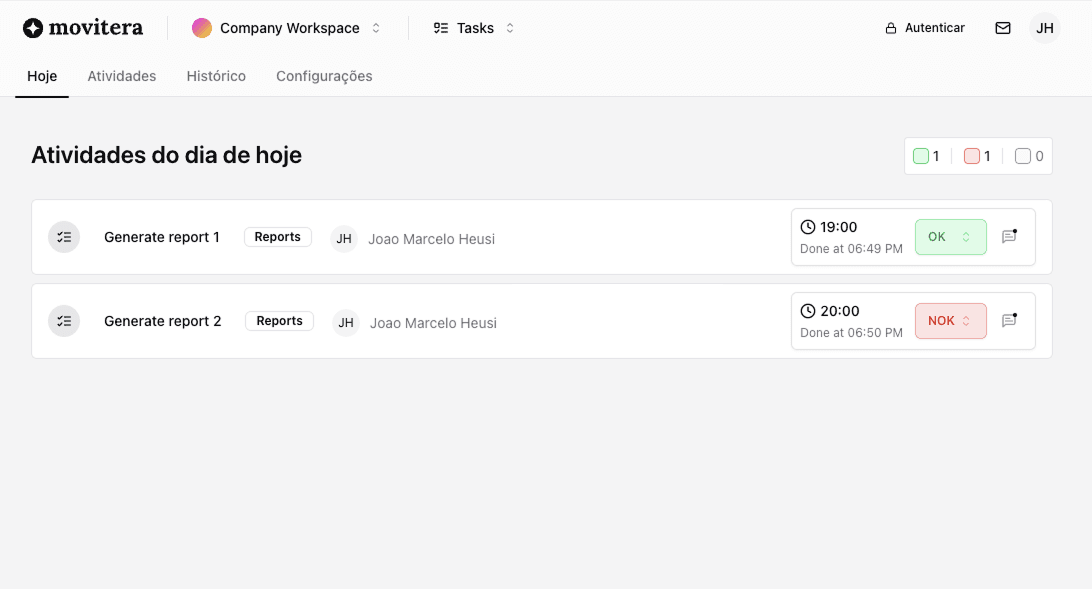The image size is (1092, 589).
Task: Click the lock icon next to Autenticar
Action: click(x=890, y=28)
